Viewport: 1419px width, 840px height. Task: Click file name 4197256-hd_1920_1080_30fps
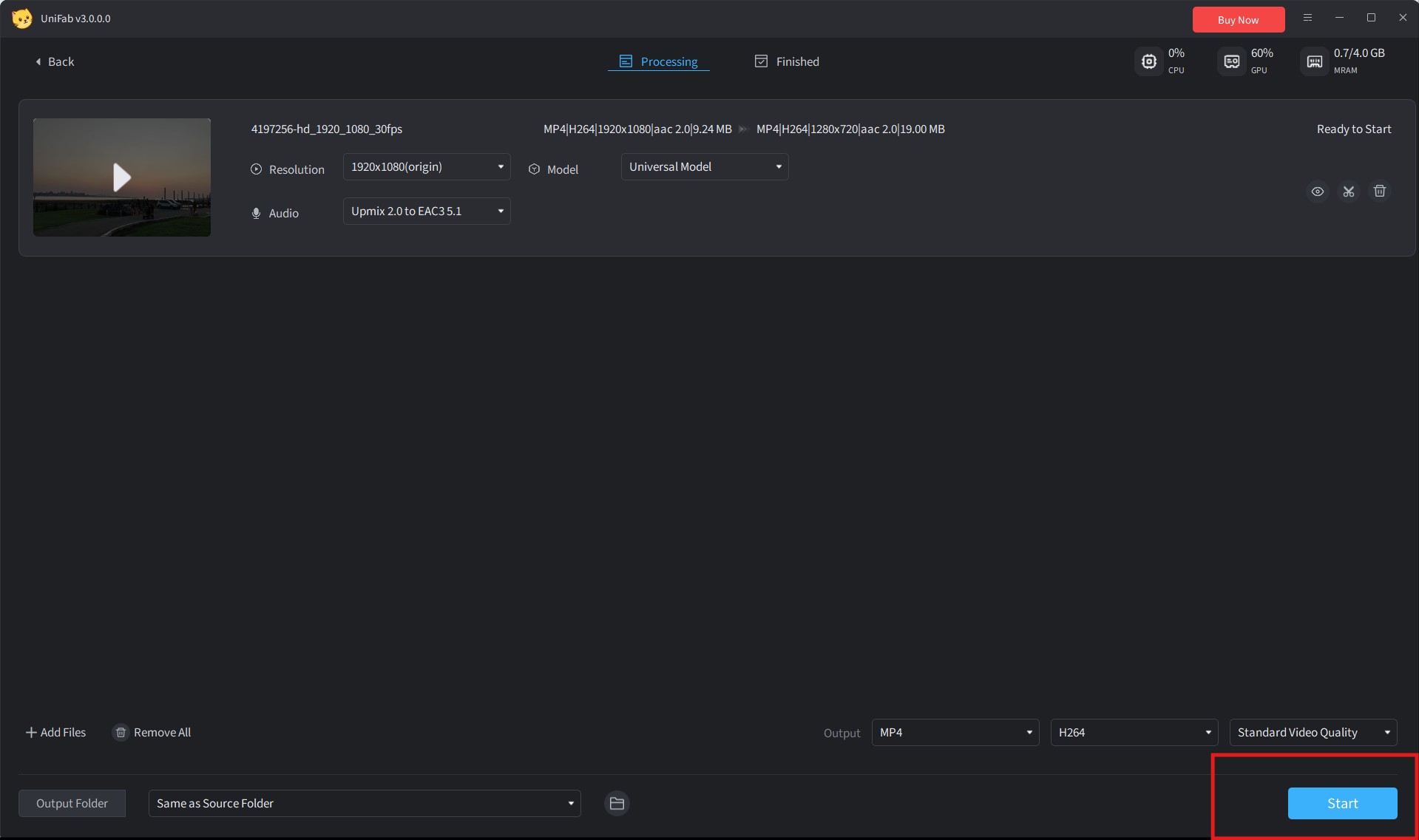point(327,129)
